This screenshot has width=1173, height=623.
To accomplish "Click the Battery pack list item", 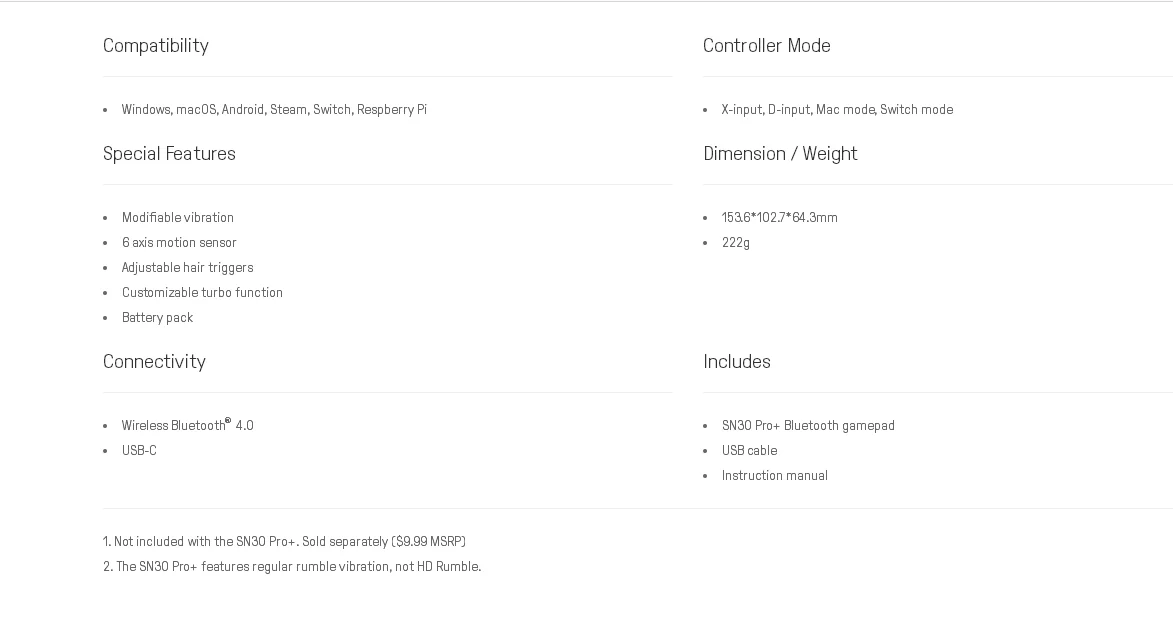I will [157, 318].
